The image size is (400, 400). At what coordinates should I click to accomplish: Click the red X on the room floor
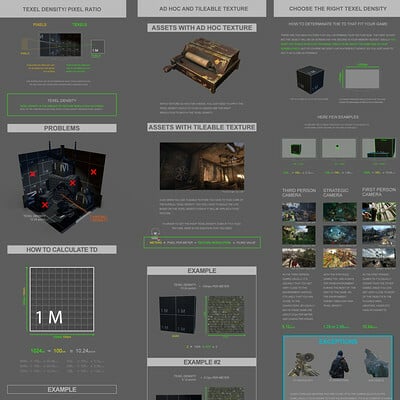pyautogui.click(x=45, y=205)
